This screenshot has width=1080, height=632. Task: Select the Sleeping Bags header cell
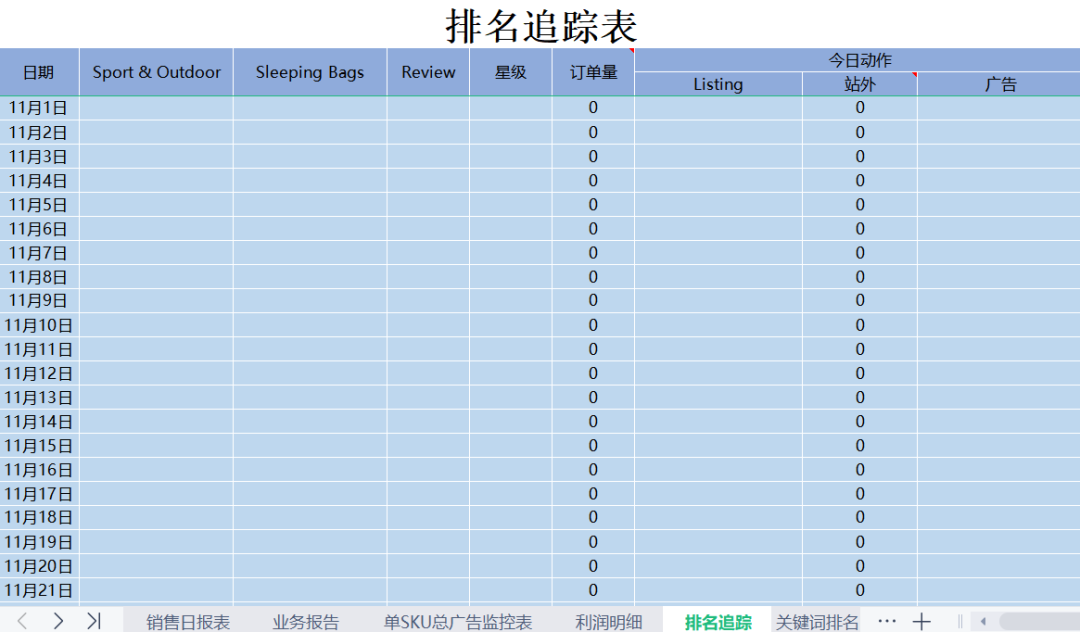[x=310, y=72]
